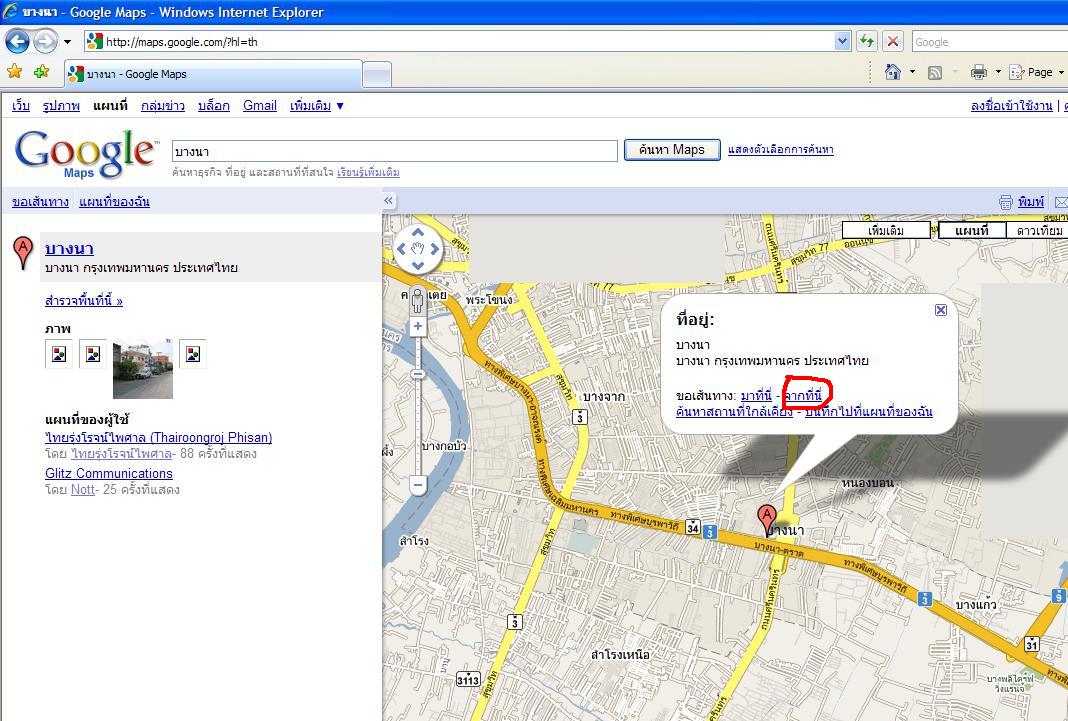Click the red A marker beside the บางนา result

tap(23, 252)
